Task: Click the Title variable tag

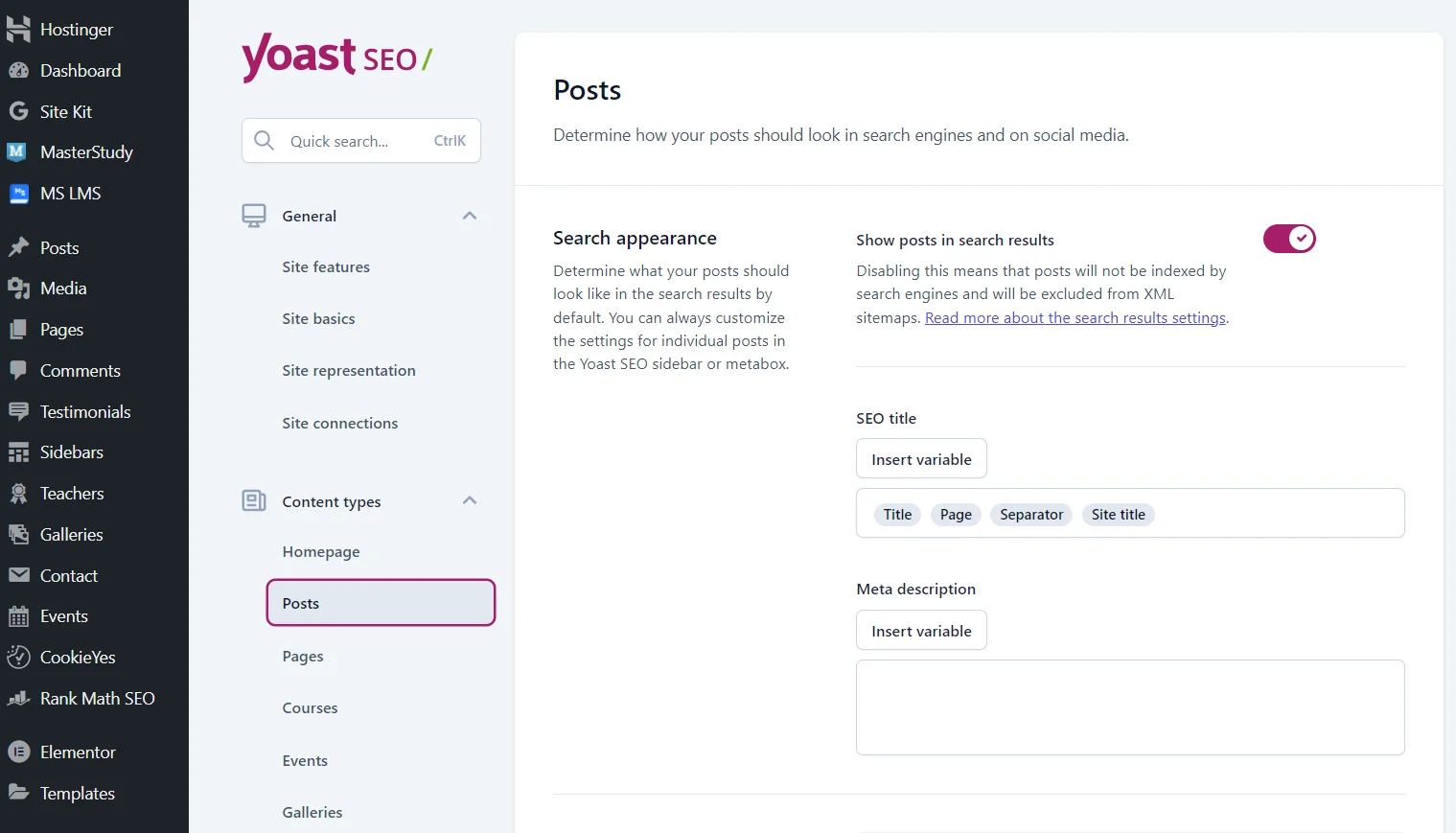Action: coord(897,515)
